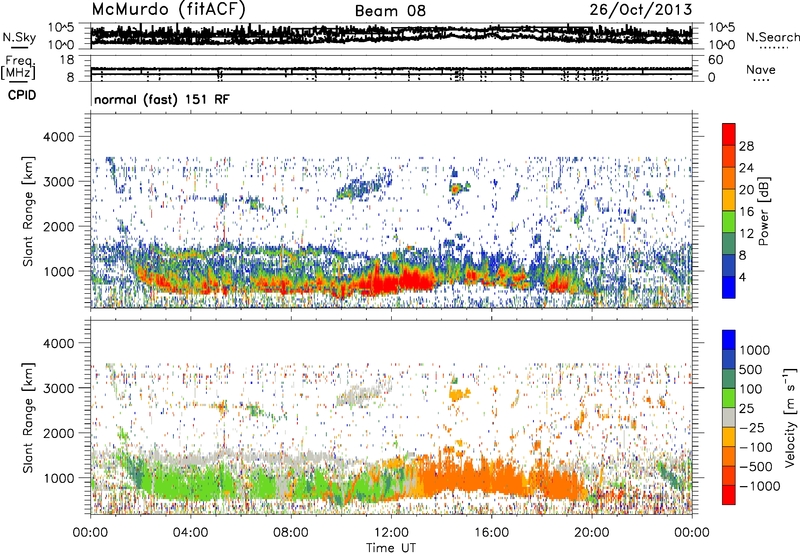Click the N.Sky axis label

(19, 38)
